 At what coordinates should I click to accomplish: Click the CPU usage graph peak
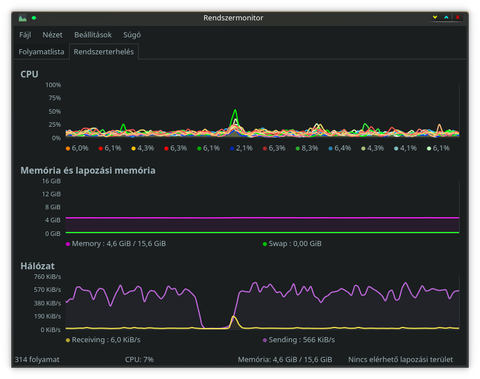(235, 110)
